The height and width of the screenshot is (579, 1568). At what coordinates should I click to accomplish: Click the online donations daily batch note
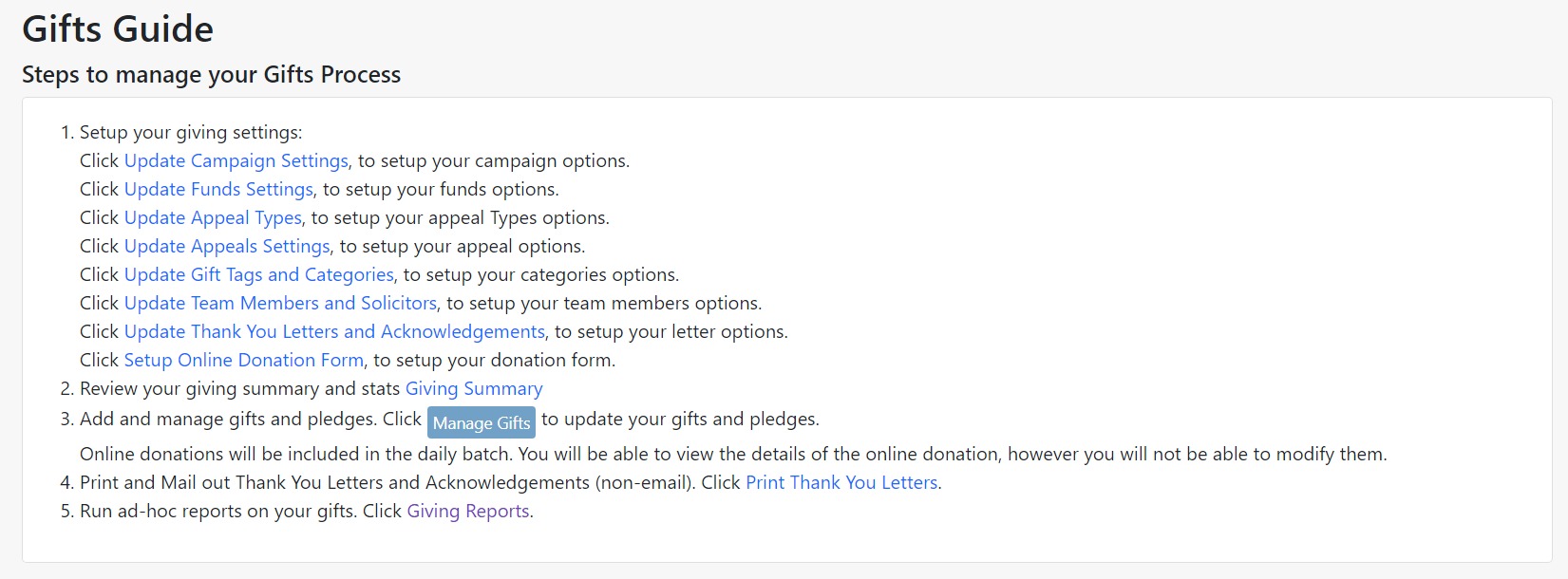coord(733,455)
